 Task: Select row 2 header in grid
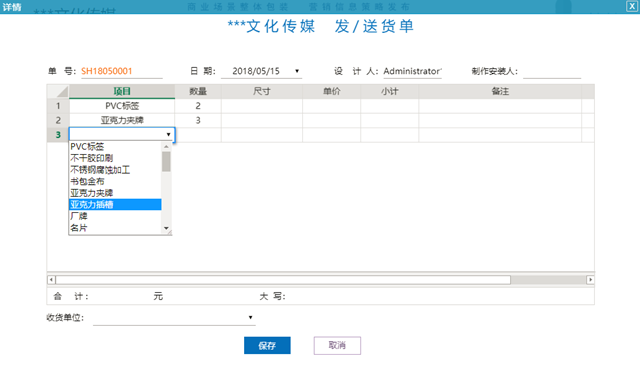(x=58, y=120)
